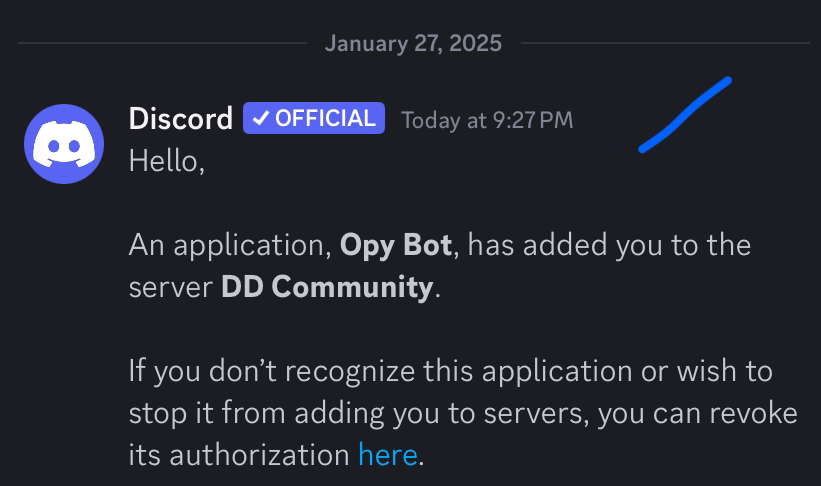The width and height of the screenshot is (821, 486).
Task: Click the 'Hello,' greeting line
Action: pos(167,161)
